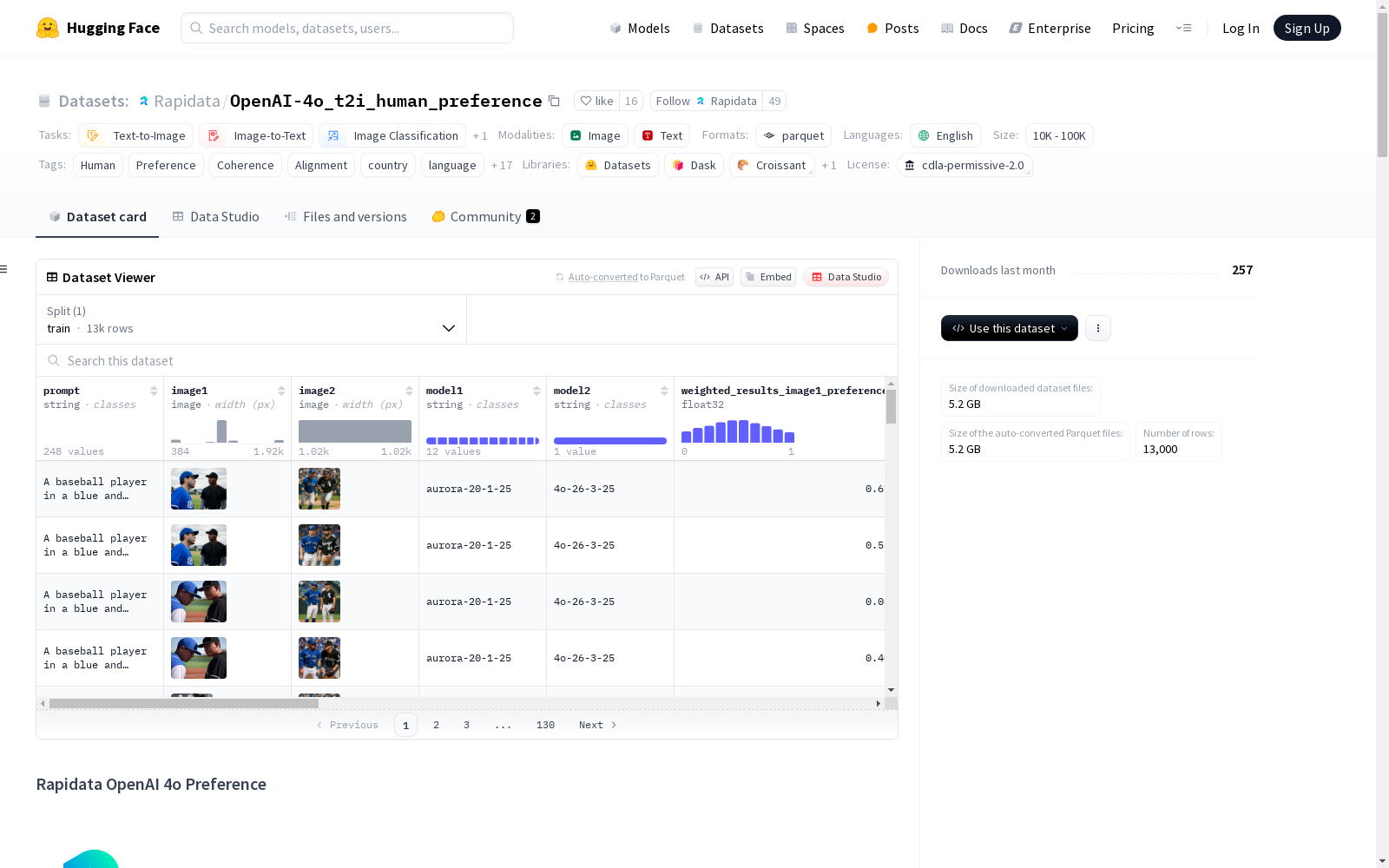
Task: Click the Croissant library tag
Action: tap(772, 165)
